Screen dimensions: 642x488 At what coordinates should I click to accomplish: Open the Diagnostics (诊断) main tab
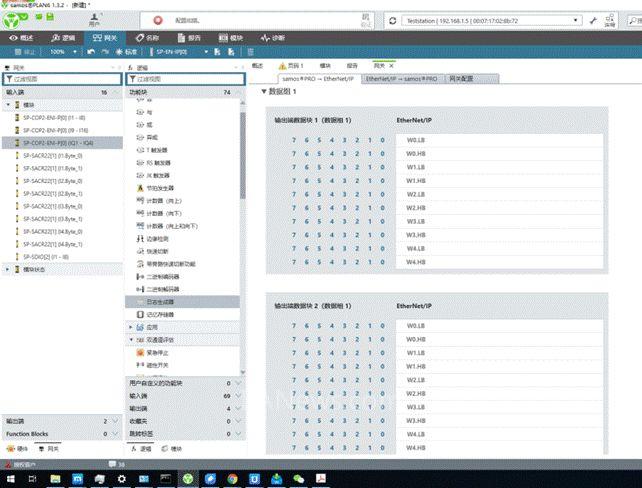point(273,38)
